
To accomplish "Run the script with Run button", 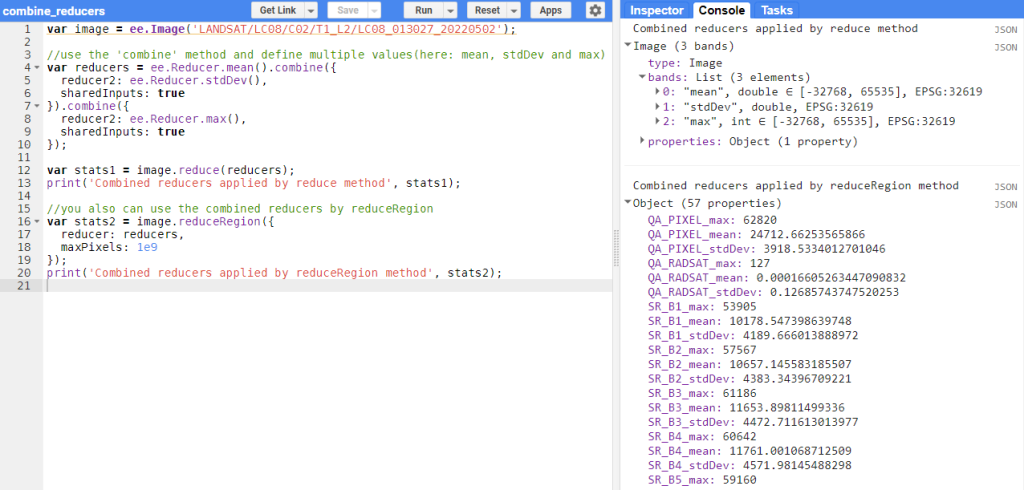I will [x=423, y=10].
